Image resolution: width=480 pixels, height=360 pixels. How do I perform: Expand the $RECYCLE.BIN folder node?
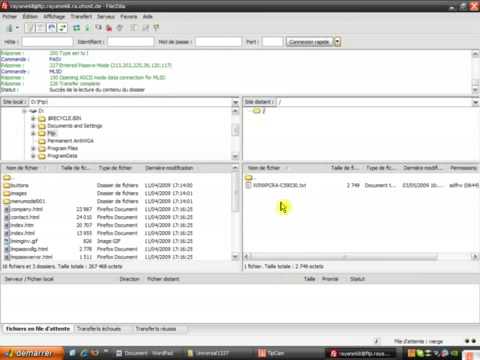pos(33,118)
